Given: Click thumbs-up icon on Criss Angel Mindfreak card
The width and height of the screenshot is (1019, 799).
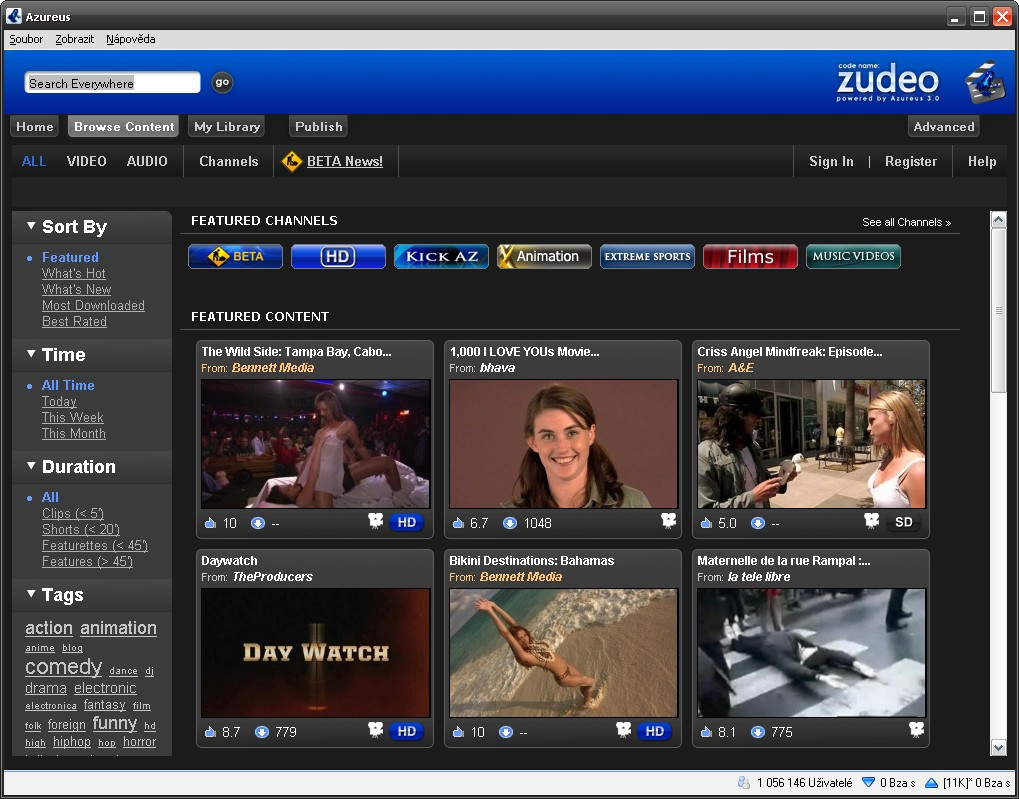Looking at the screenshot, I should 706,523.
